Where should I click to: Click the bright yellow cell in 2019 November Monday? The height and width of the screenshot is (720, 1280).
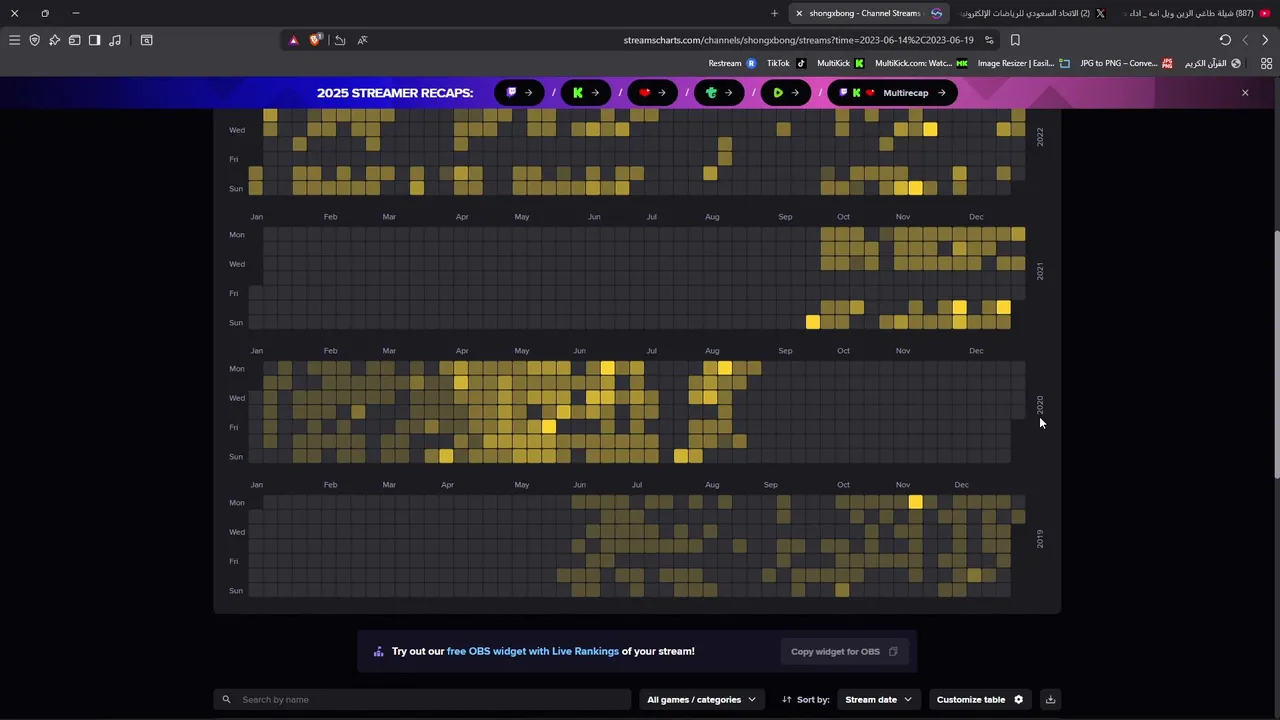915,502
